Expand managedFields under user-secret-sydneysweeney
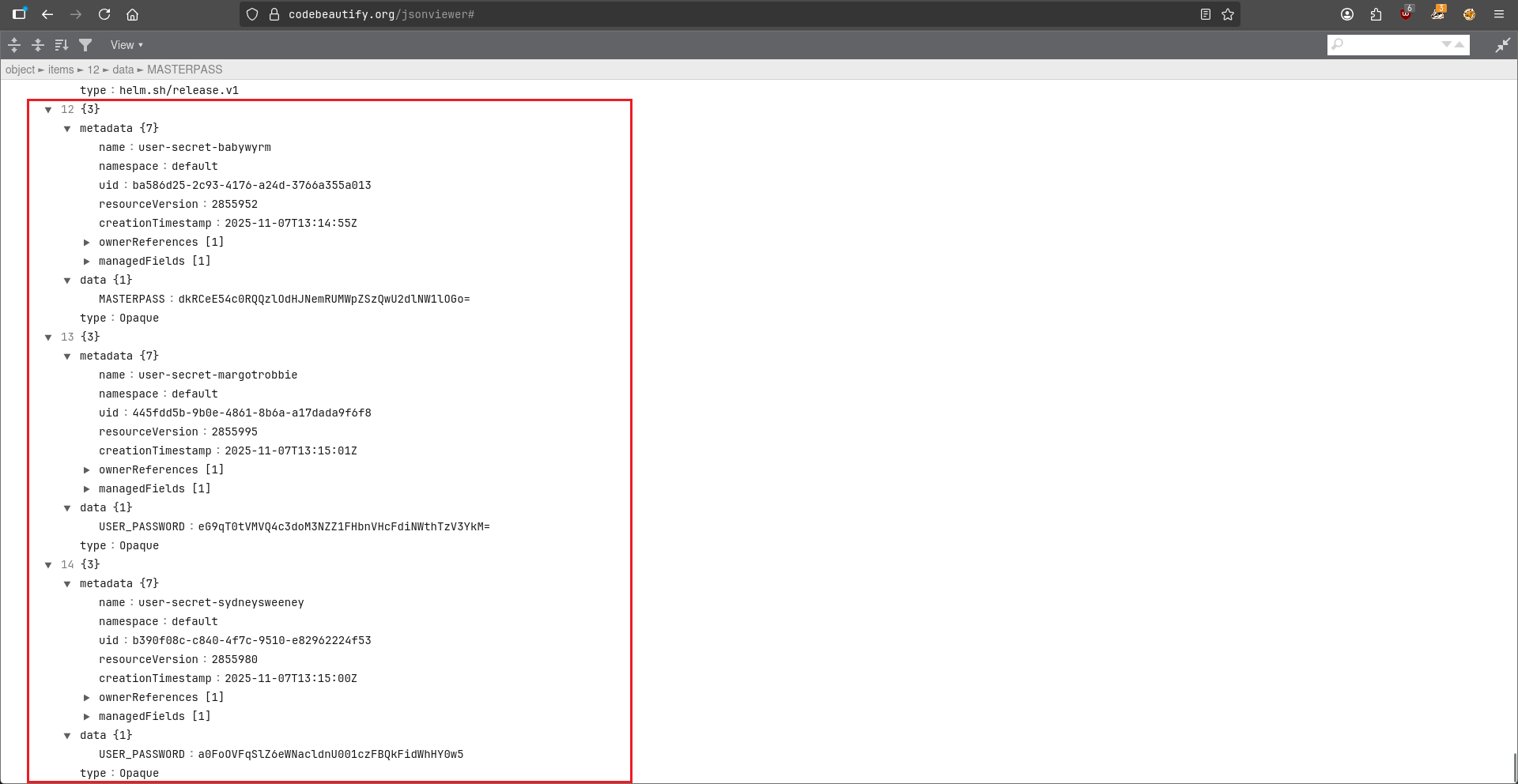 click(87, 717)
